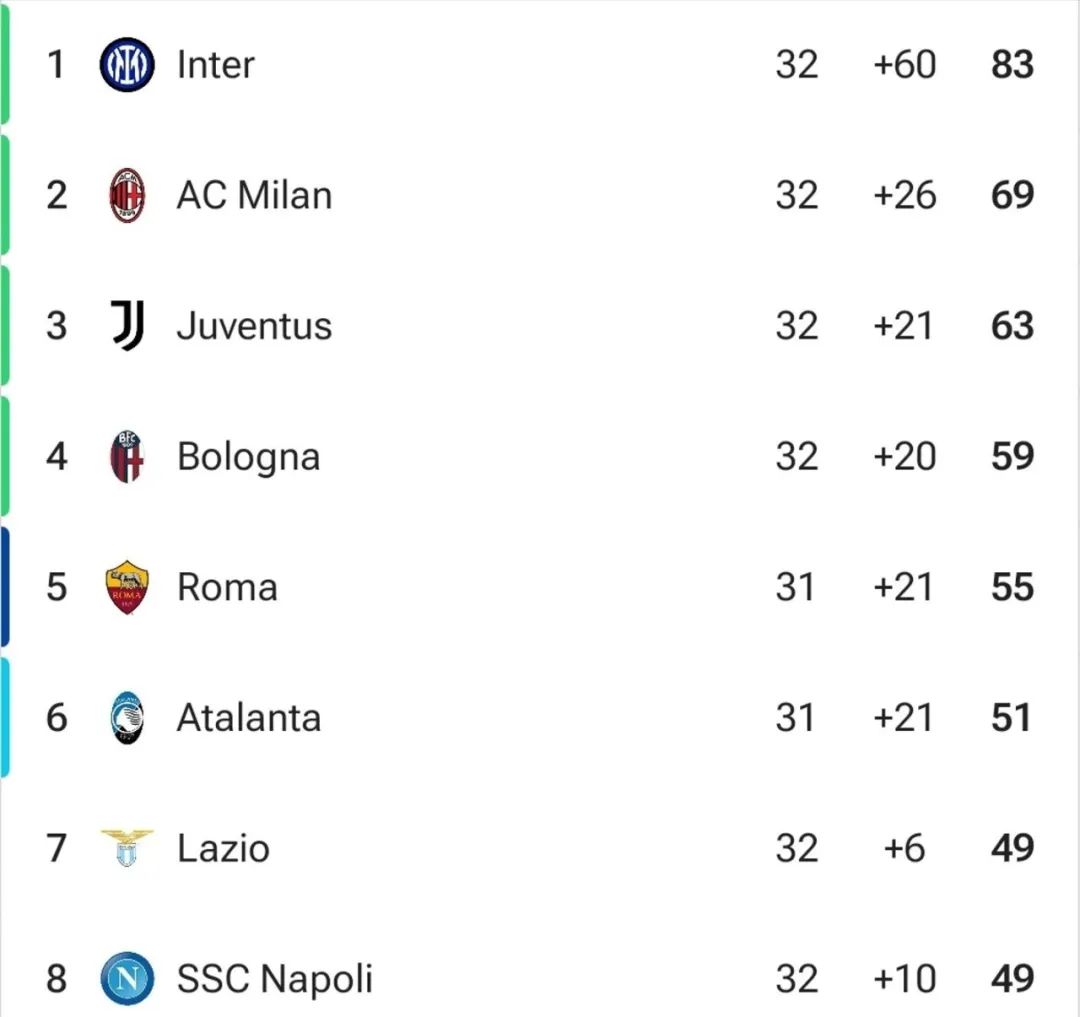Image resolution: width=1080 pixels, height=1017 pixels.
Task: Open Atalanta team page
Action: tap(249, 718)
